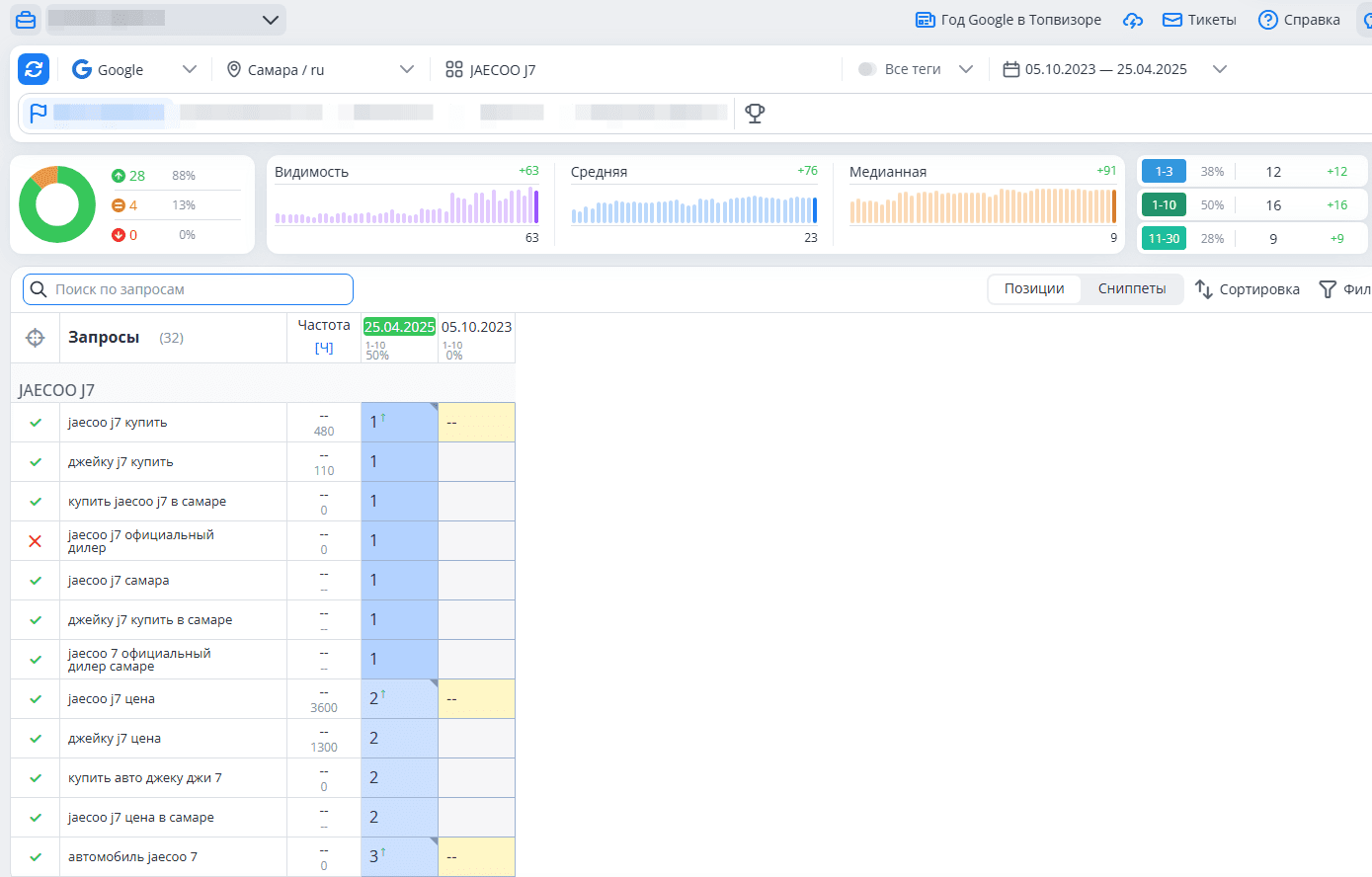Toggle red cross for jaecoo j7 официальный дилер

click(36, 541)
